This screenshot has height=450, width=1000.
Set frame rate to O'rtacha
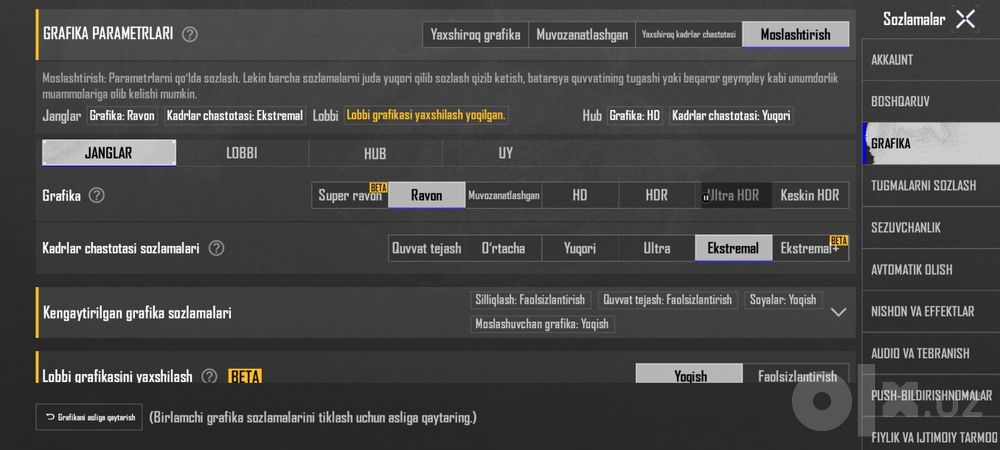[x=504, y=248]
